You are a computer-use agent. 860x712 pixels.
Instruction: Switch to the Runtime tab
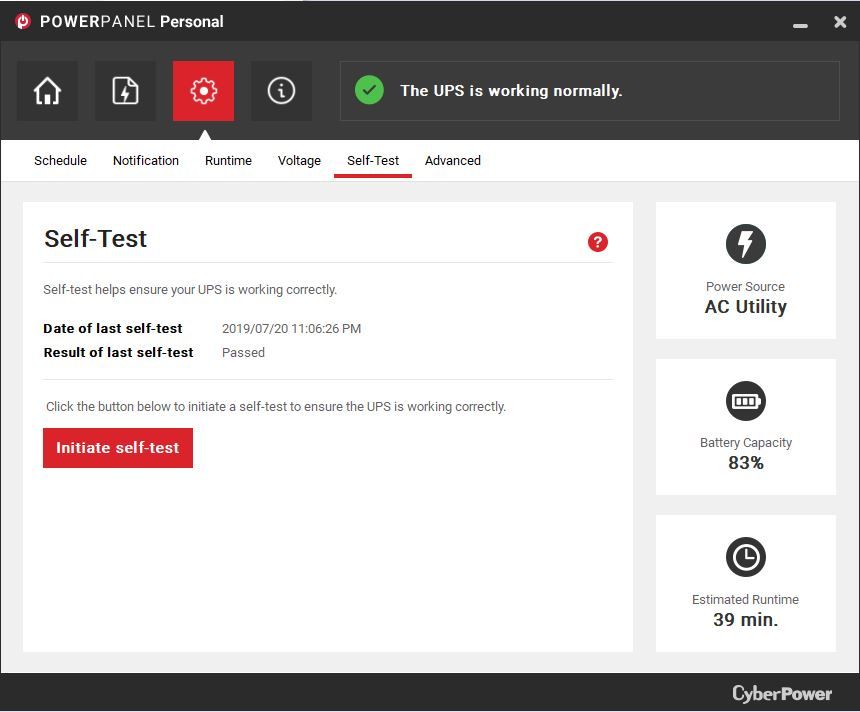[228, 161]
